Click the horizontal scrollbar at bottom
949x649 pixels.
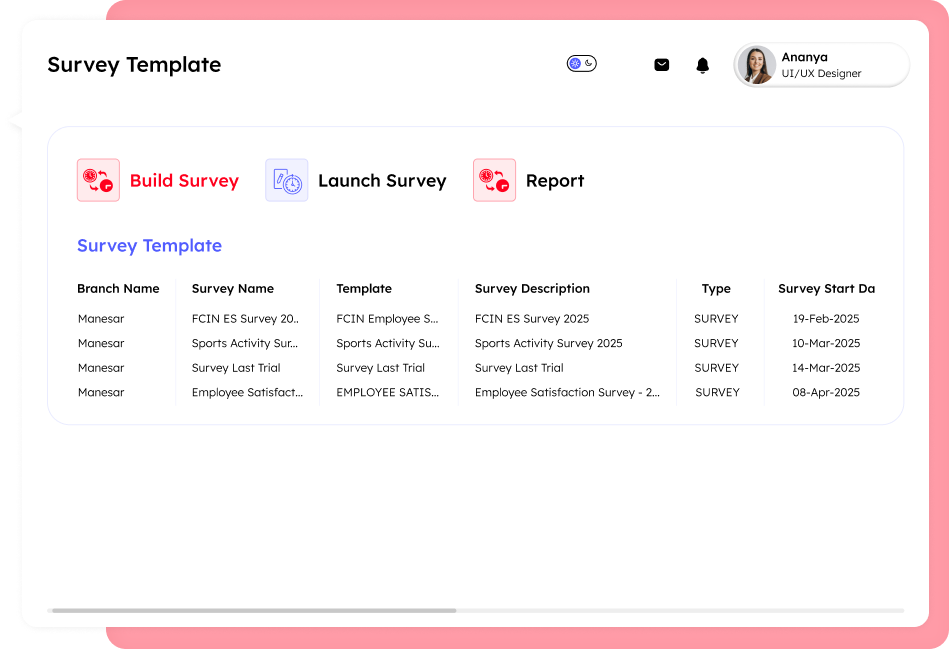[x=254, y=610]
